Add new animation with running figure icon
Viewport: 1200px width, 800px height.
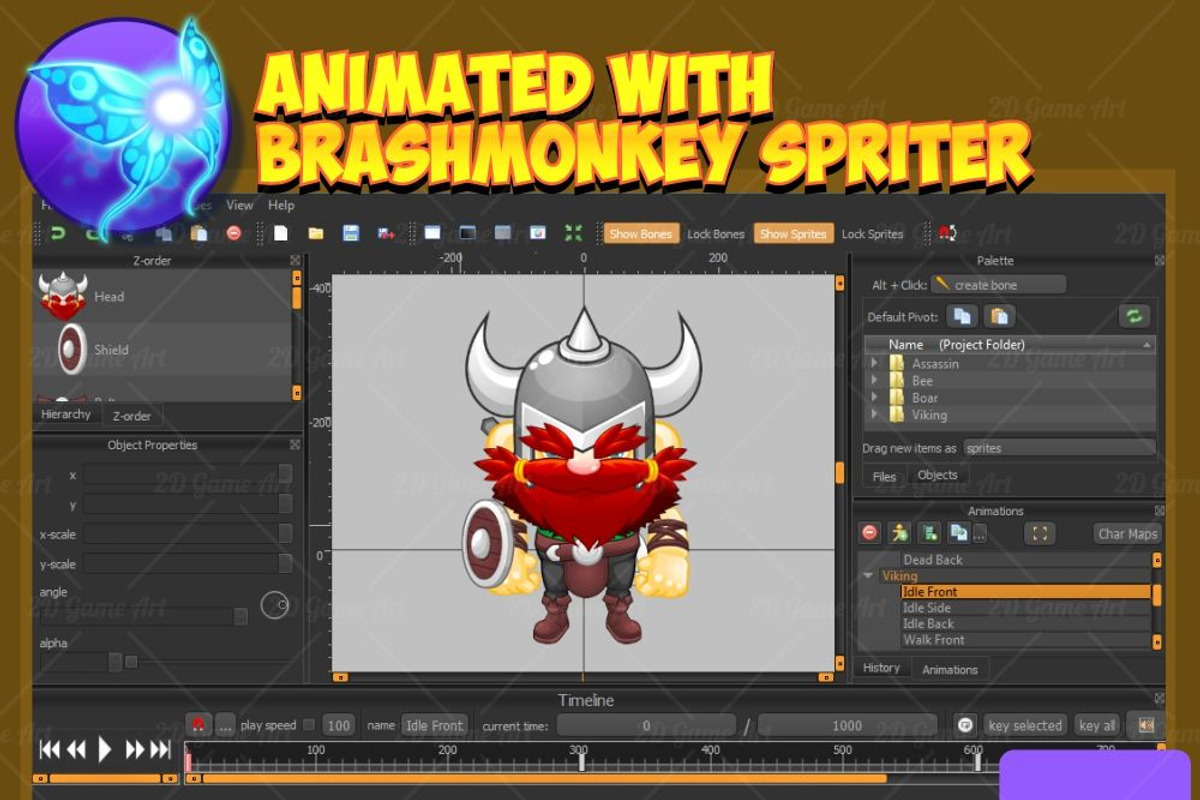tap(900, 533)
